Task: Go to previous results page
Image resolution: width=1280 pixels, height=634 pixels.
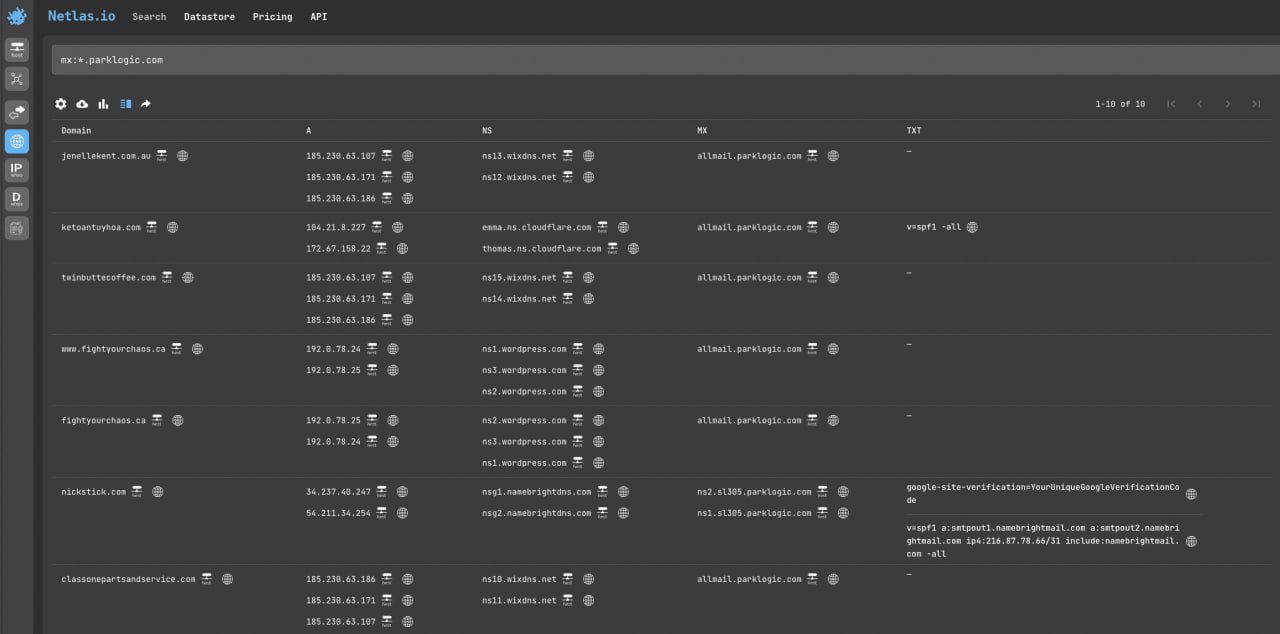Action: [1199, 104]
